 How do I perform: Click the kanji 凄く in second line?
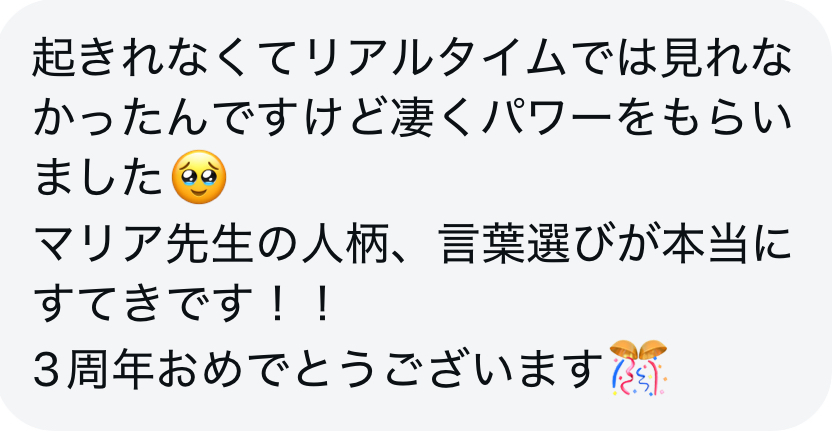(434, 117)
